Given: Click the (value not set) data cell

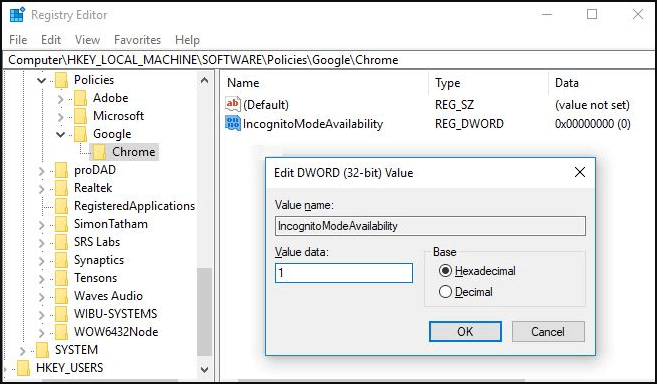Looking at the screenshot, I should click(x=592, y=104).
